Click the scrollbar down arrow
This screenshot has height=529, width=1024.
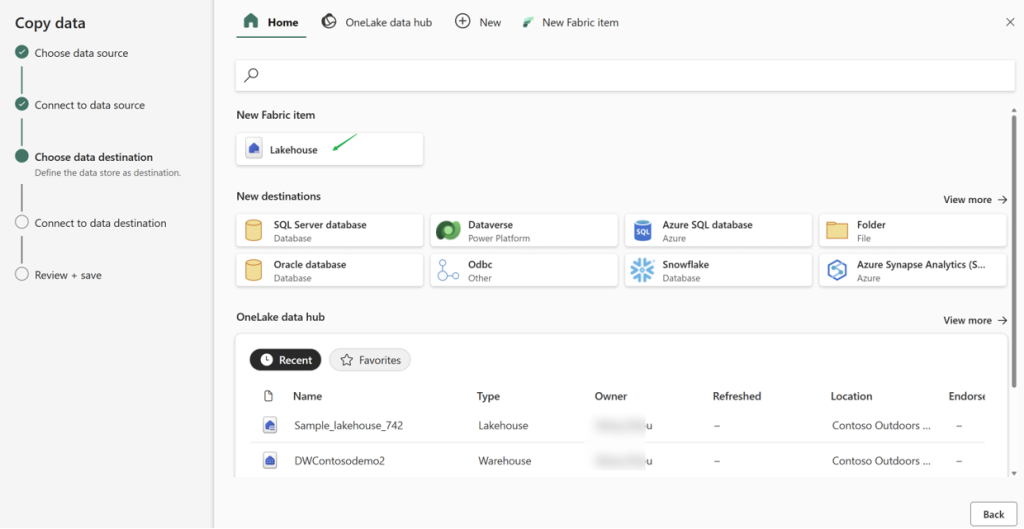click(x=1014, y=472)
